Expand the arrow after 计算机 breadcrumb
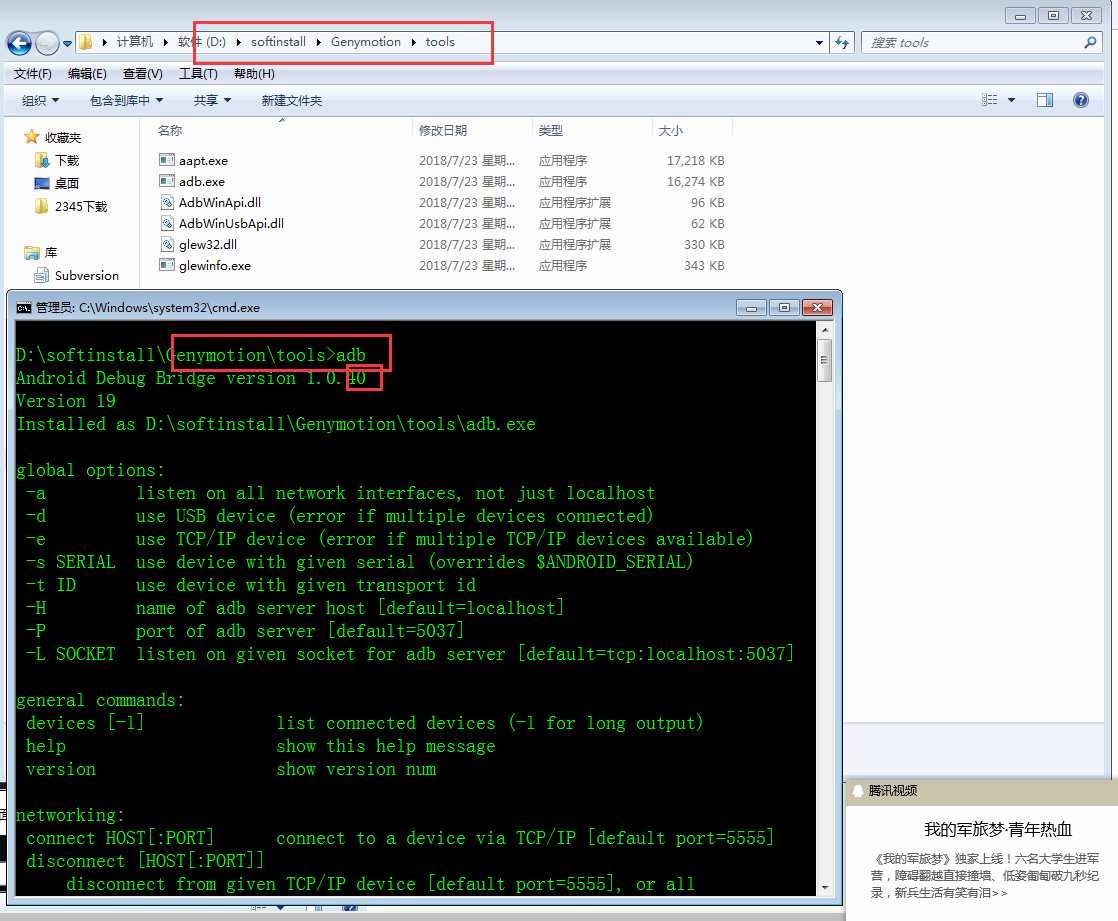Viewport: 1118px width, 921px height. (x=165, y=42)
